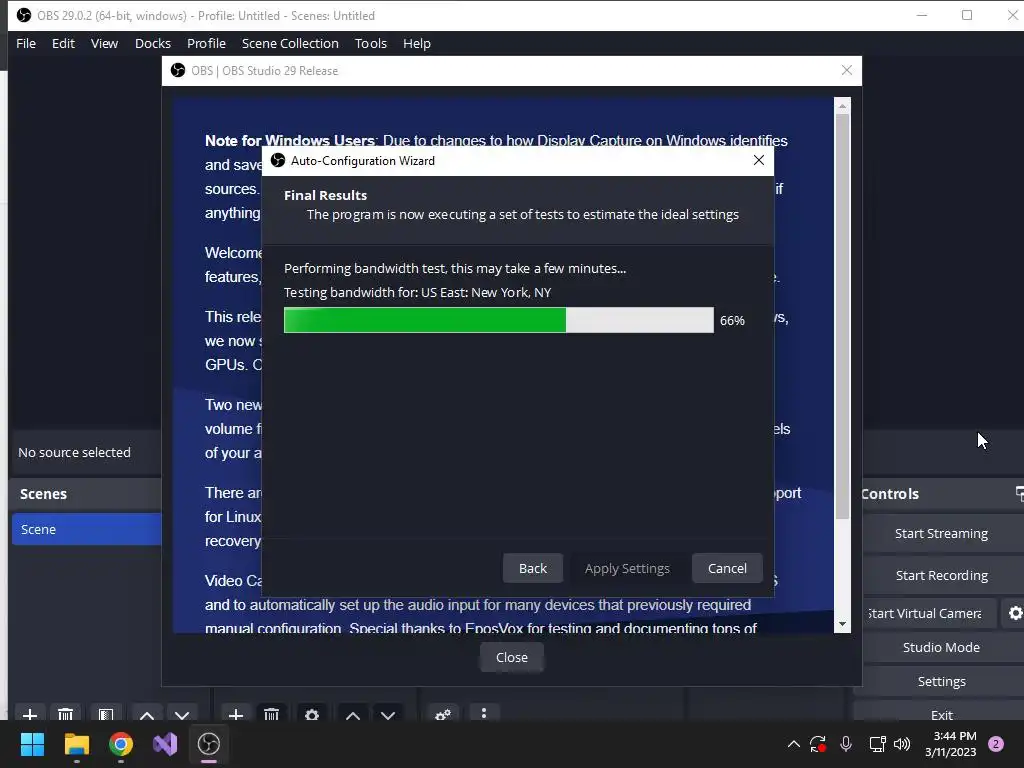Pop out the Controls dock icon
The image size is (1024, 768).
click(1019, 493)
